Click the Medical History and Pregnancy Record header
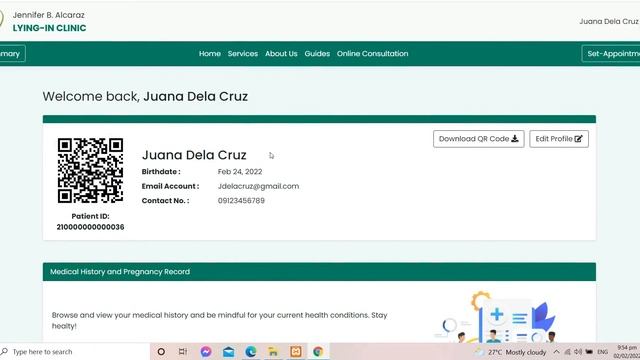Image resolution: width=640 pixels, height=360 pixels. pyautogui.click(x=319, y=272)
